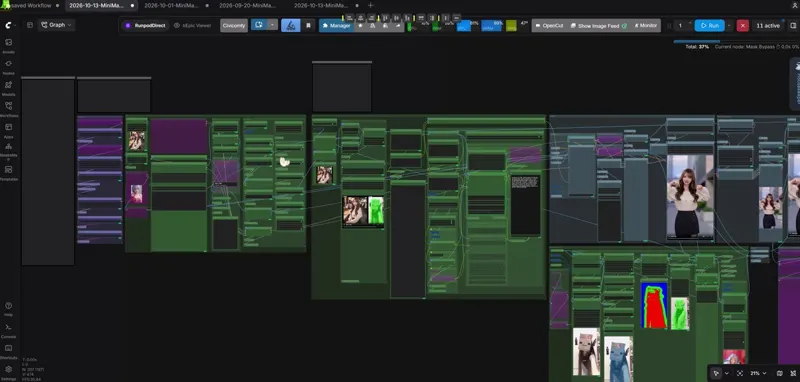This screenshot has width=800, height=382.
Task: Expand the select mode chevron
Action: pos(727,373)
